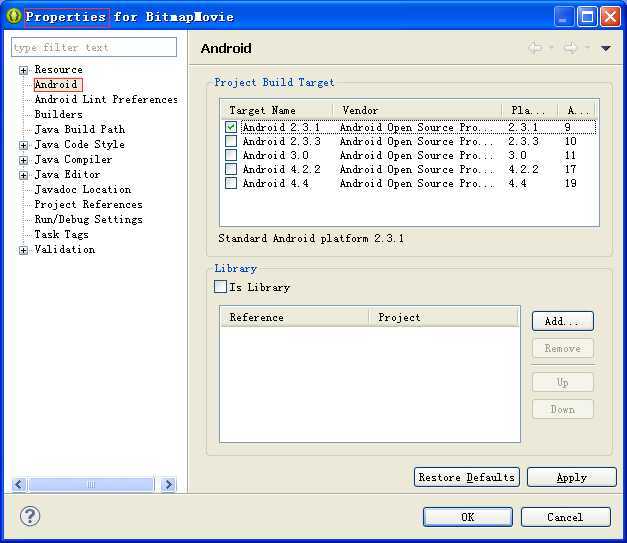
Task: Expand the Resource tree node
Action: click(23, 70)
